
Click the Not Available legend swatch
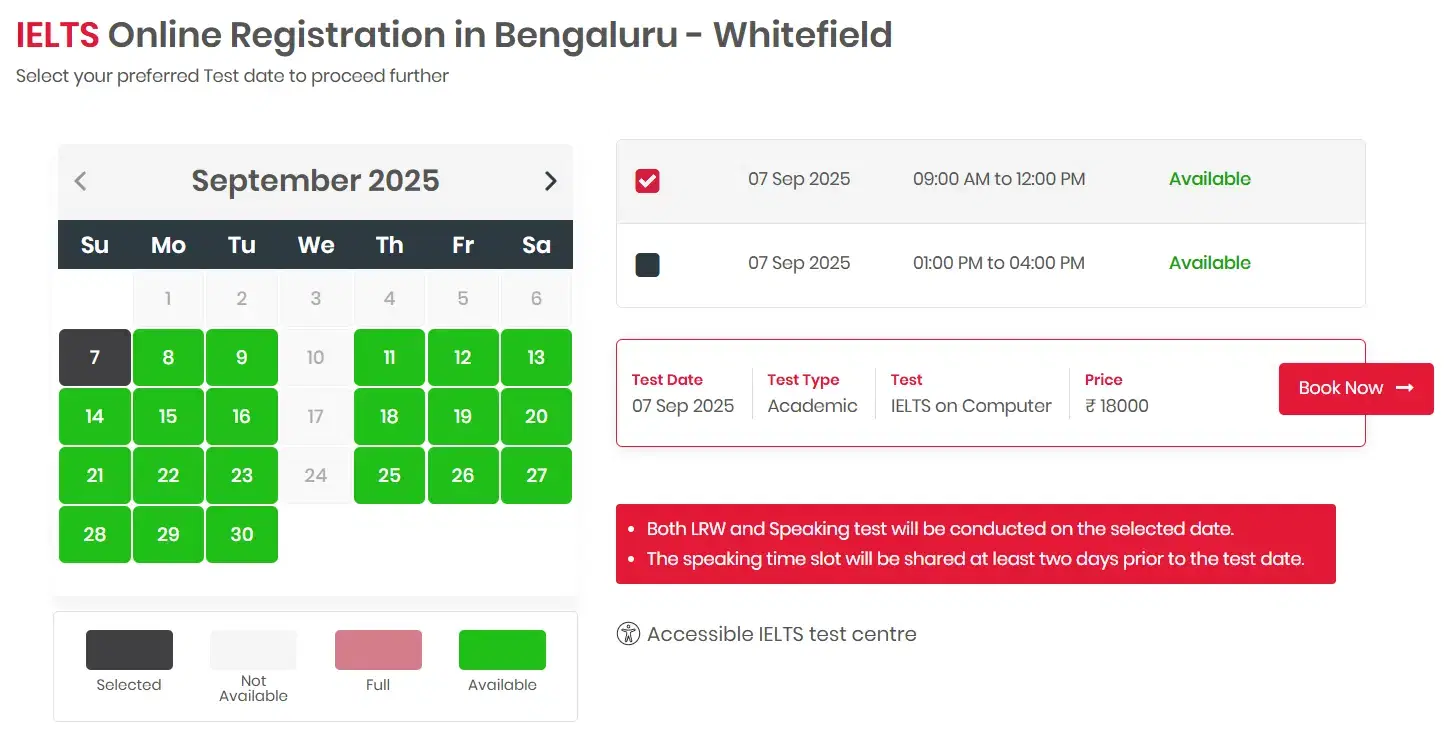point(253,648)
